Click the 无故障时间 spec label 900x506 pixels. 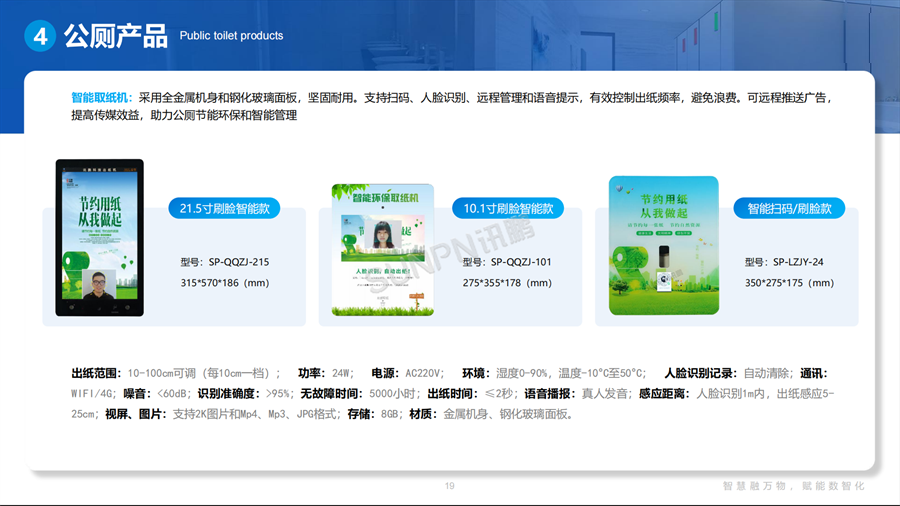333,394
